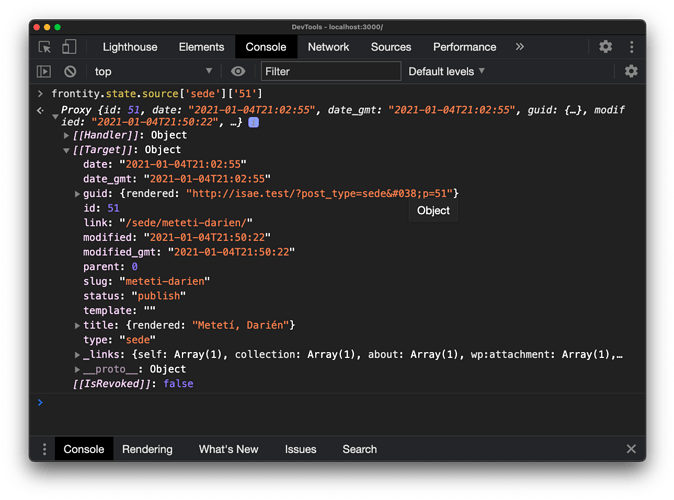Toggle the device toolbar icon

[69, 47]
